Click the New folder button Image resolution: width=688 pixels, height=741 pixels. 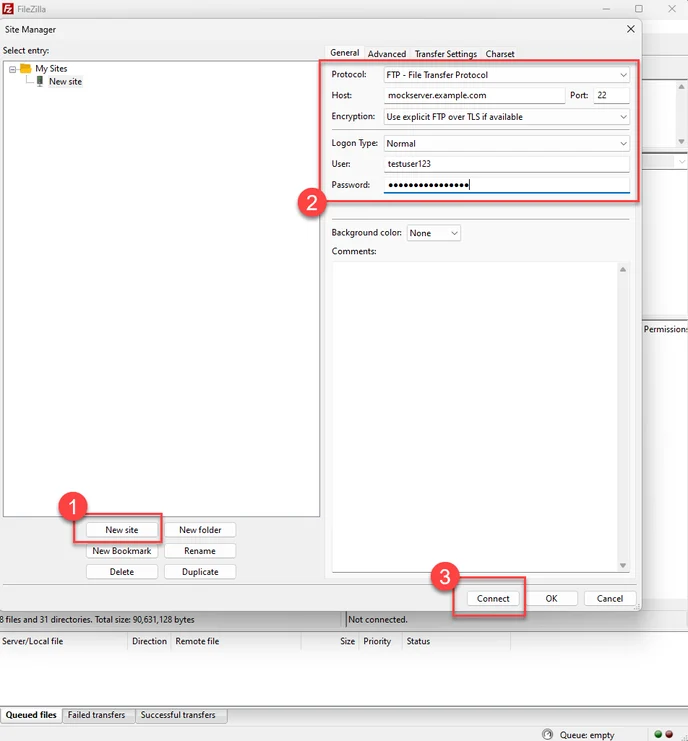pos(200,530)
